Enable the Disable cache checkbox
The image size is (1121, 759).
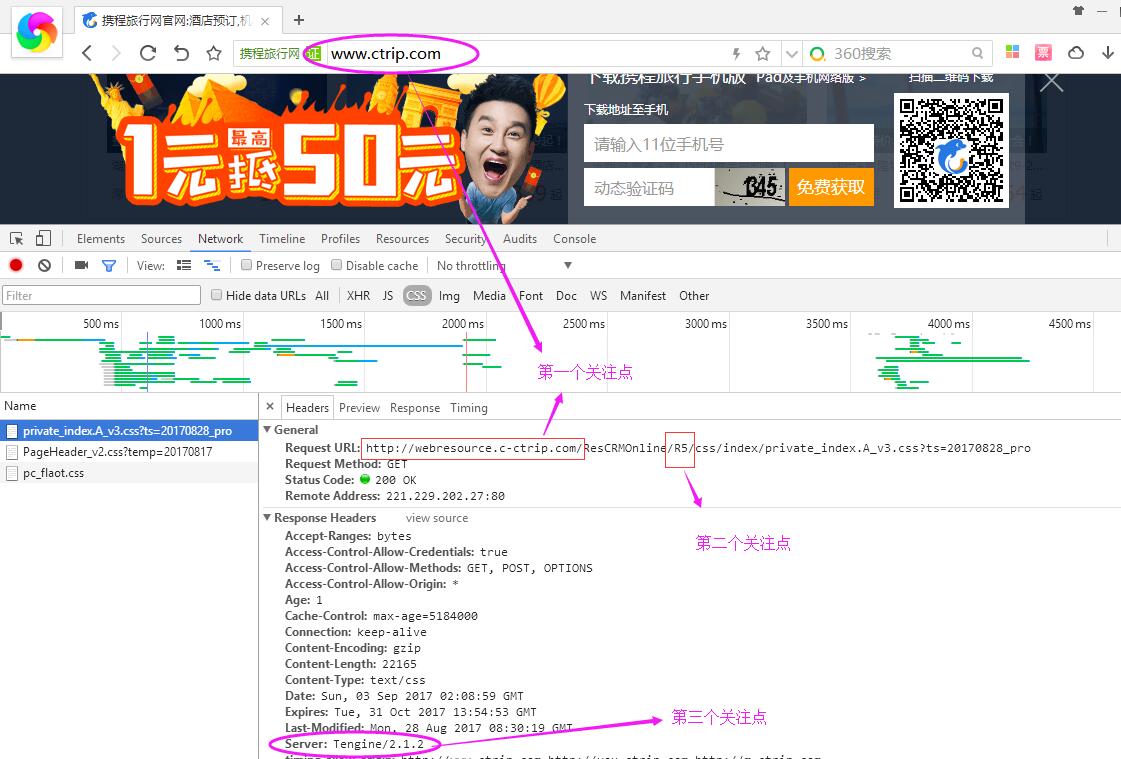pos(337,265)
